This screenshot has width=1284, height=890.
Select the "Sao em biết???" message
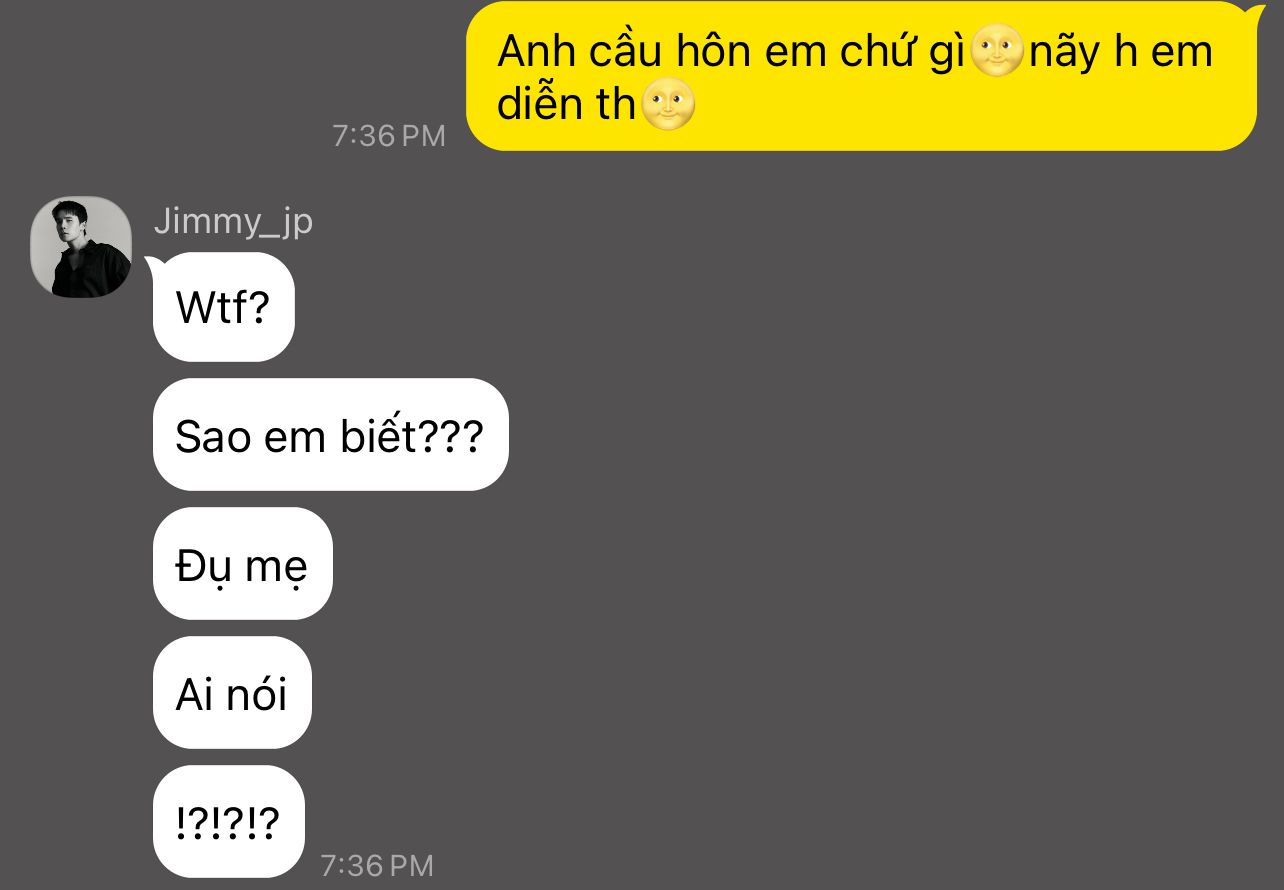330,435
